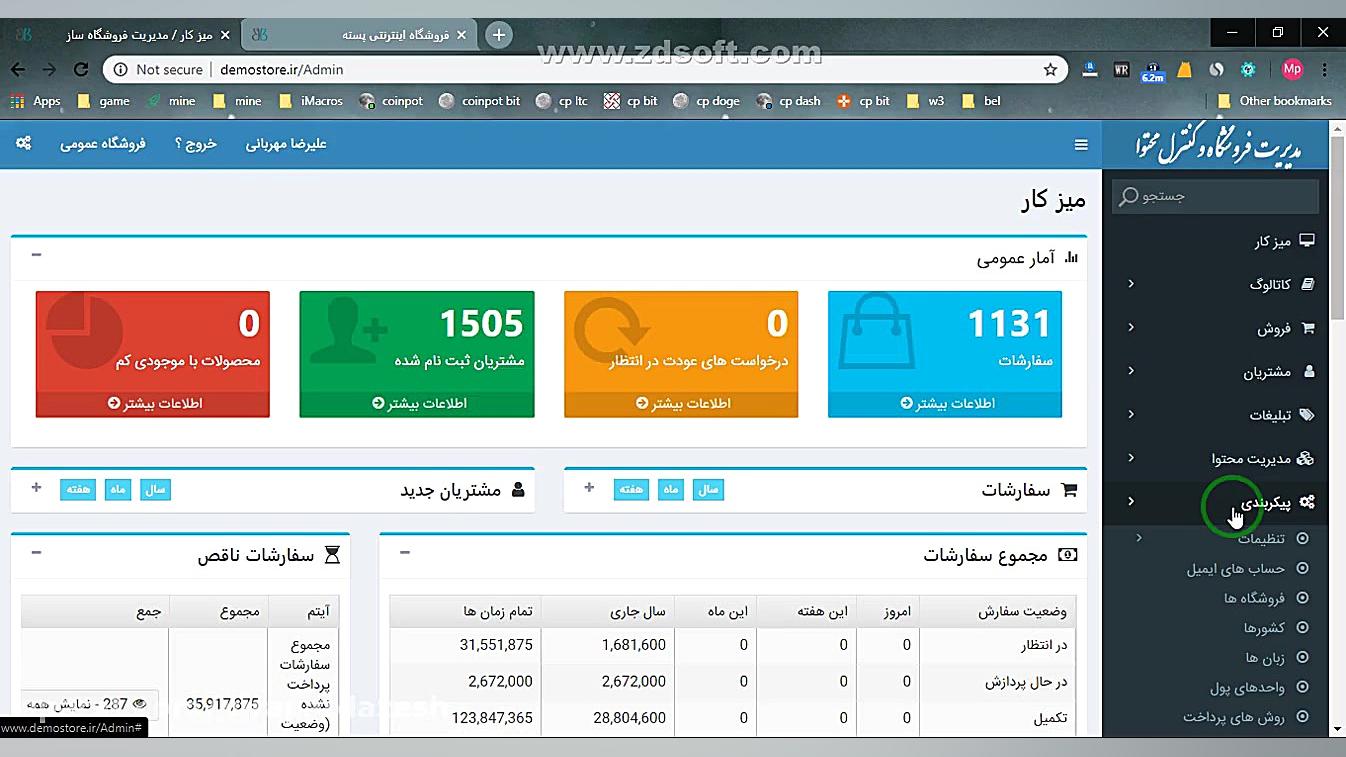Open the جستجو search field in the sidebar
The height and width of the screenshot is (757, 1346).
click(1213, 196)
